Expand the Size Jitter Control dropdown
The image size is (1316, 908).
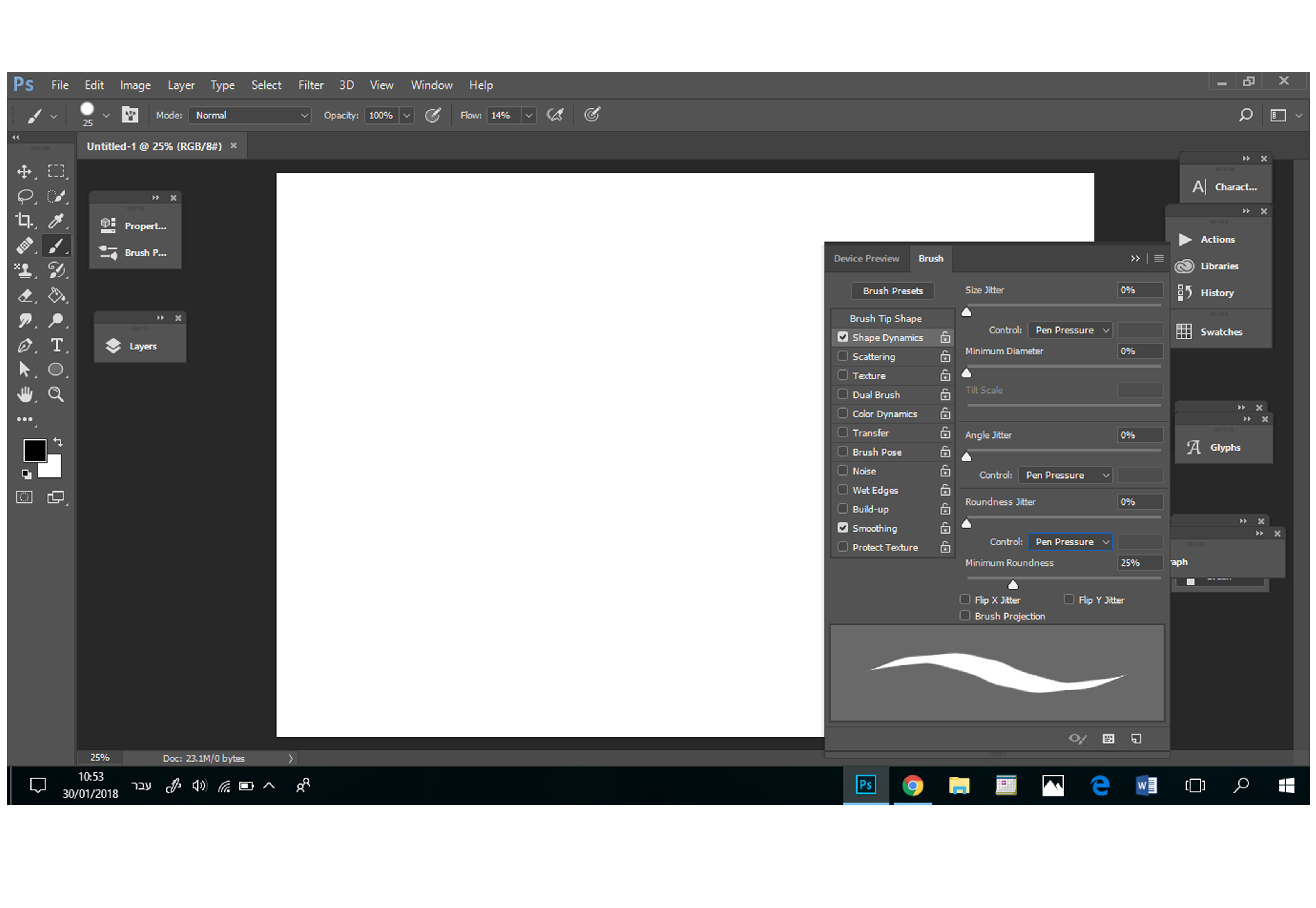(1069, 330)
